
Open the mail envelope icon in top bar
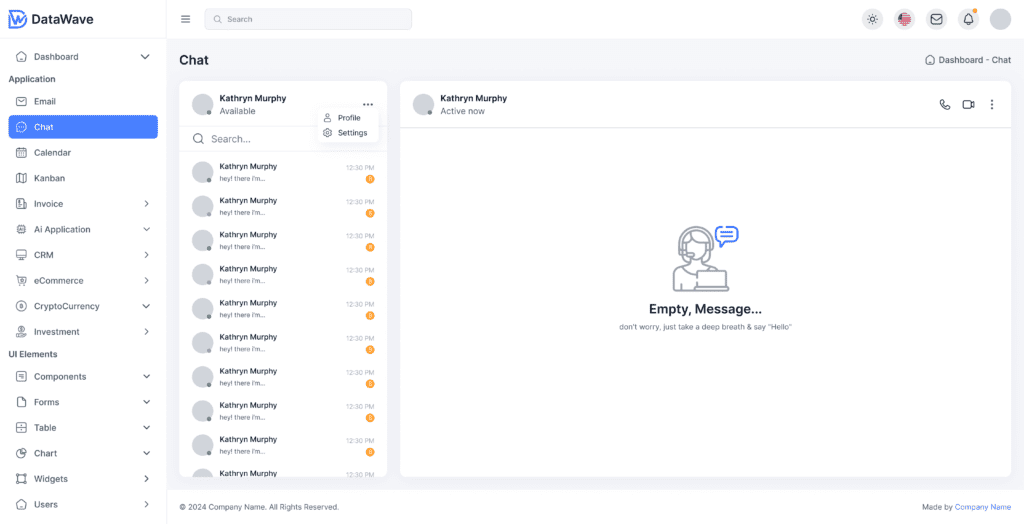pyautogui.click(x=936, y=19)
